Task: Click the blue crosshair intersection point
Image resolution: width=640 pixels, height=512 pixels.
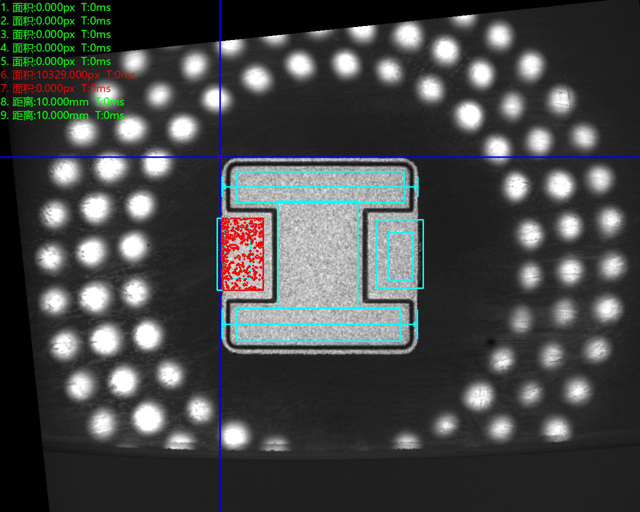Action: (220, 156)
